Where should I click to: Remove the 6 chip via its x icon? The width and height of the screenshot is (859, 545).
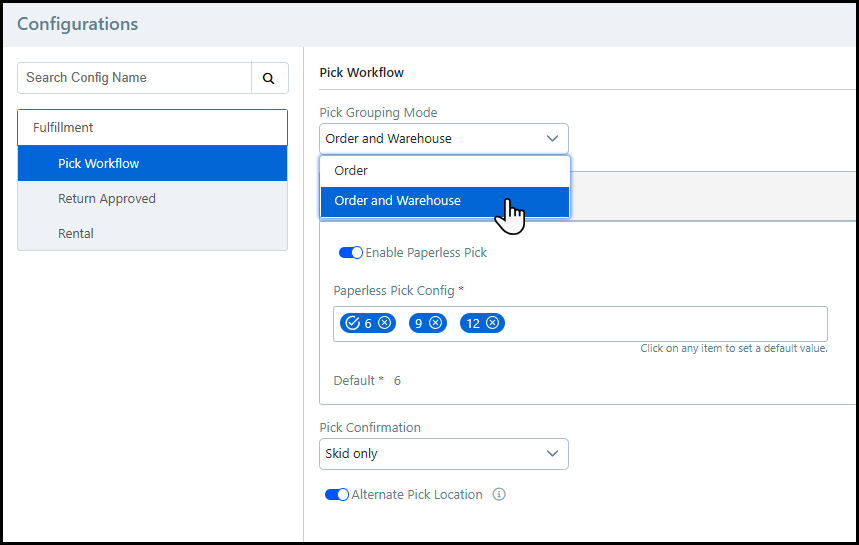pyautogui.click(x=385, y=323)
